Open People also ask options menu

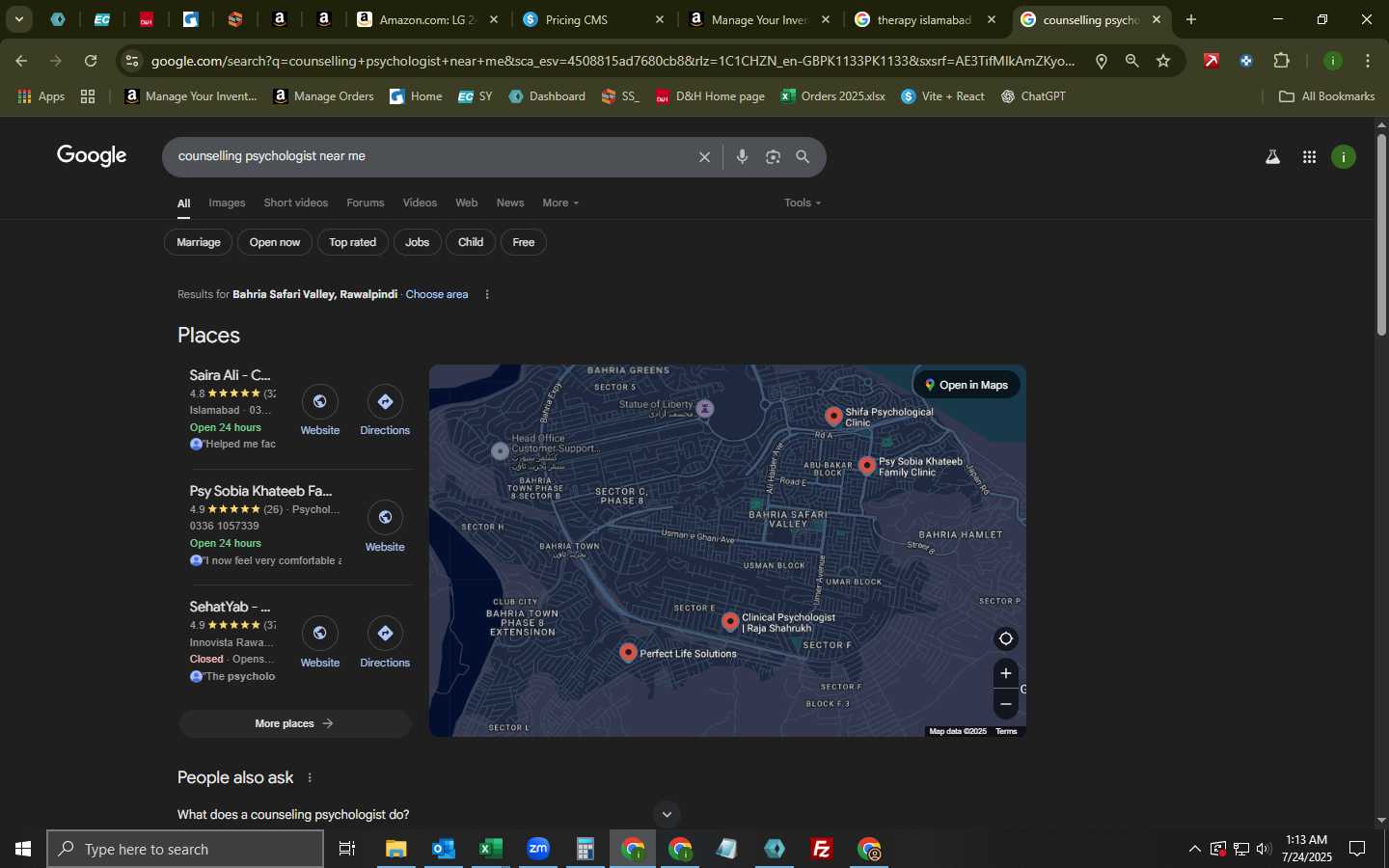pos(310,777)
